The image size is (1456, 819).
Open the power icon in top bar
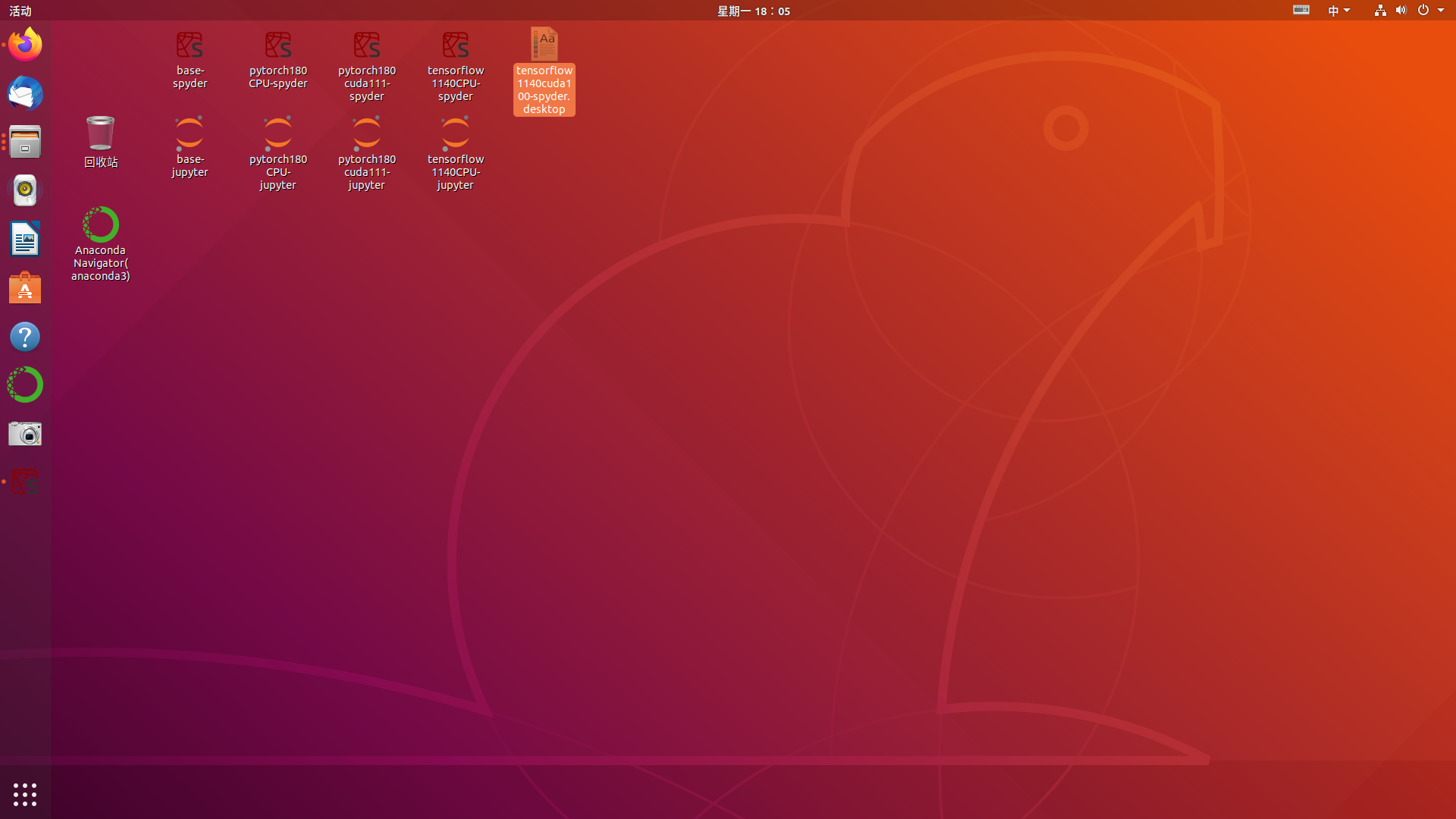tap(1423, 10)
